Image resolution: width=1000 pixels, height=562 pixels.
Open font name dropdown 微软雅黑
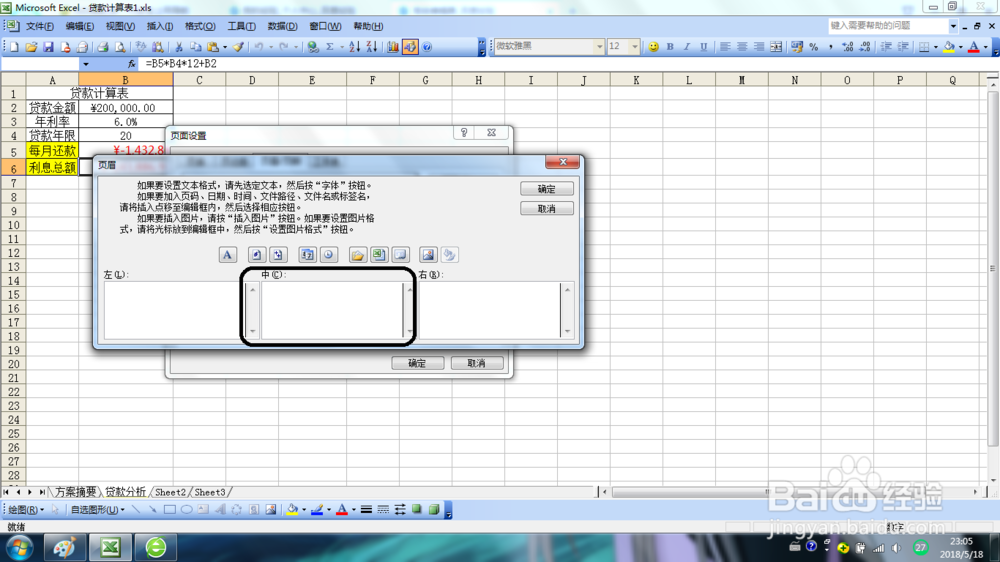pyautogui.click(x=599, y=47)
